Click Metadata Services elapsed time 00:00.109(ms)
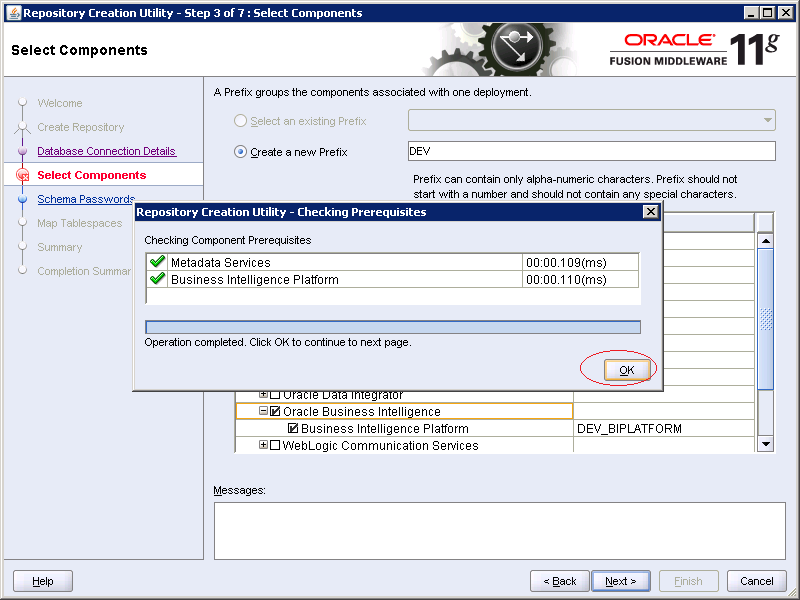This screenshot has height=600, width=800. click(x=566, y=262)
